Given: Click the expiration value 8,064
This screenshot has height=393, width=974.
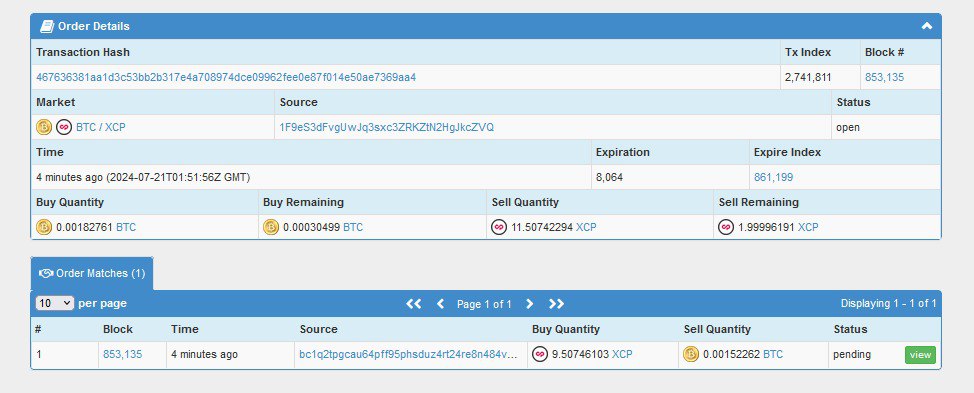Looking at the screenshot, I should click(609, 178).
